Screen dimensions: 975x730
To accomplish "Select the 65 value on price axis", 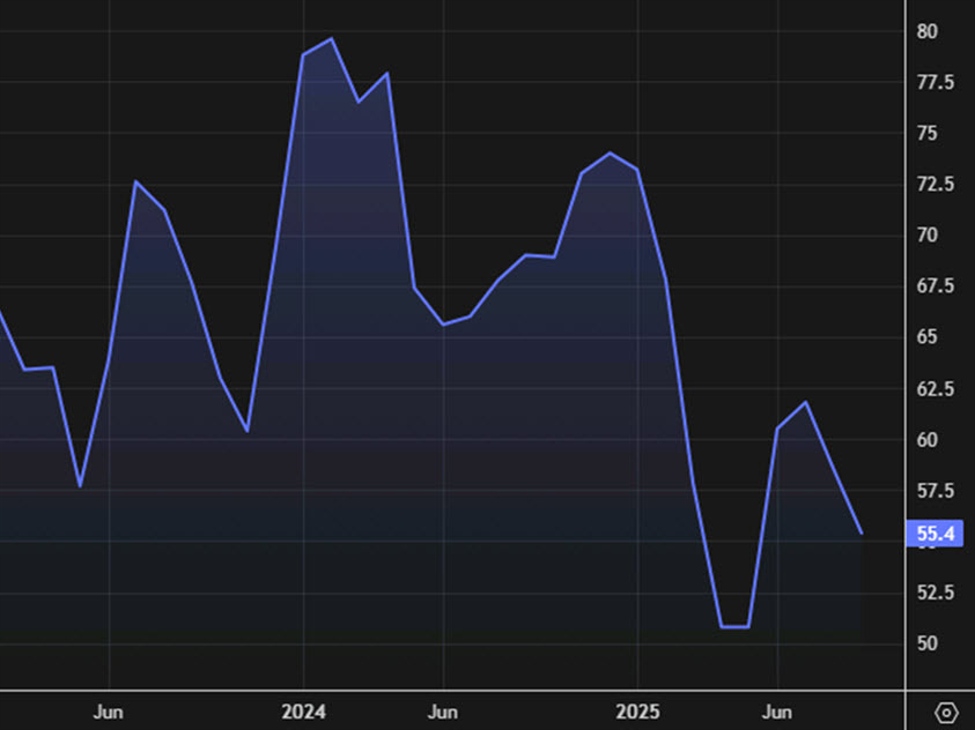I will [x=927, y=338].
